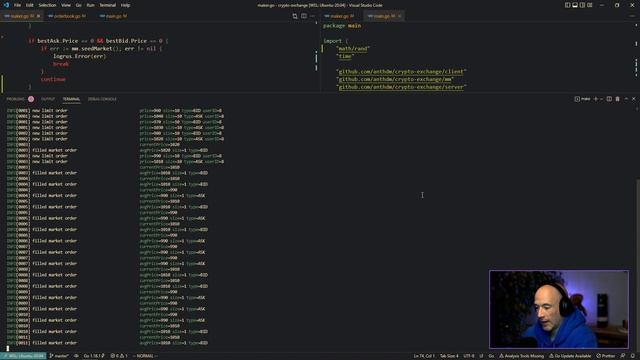This screenshot has width=640, height=360.
Task: Open More Actions for the left editor group
Action: point(313,16)
